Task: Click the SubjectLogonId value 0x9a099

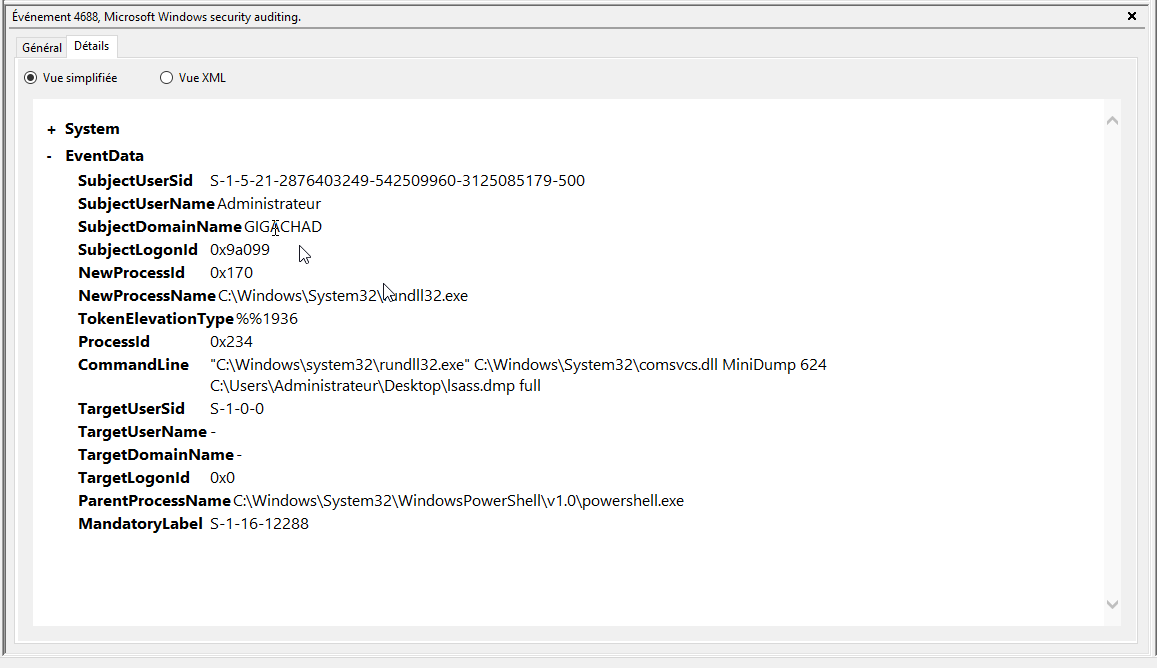Action: (240, 249)
